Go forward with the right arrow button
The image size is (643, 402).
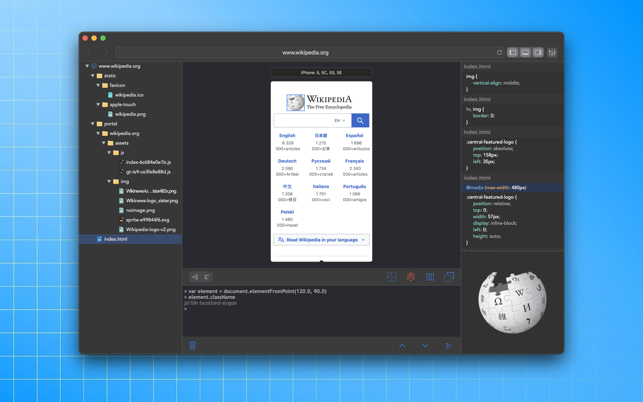coord(106,53)
